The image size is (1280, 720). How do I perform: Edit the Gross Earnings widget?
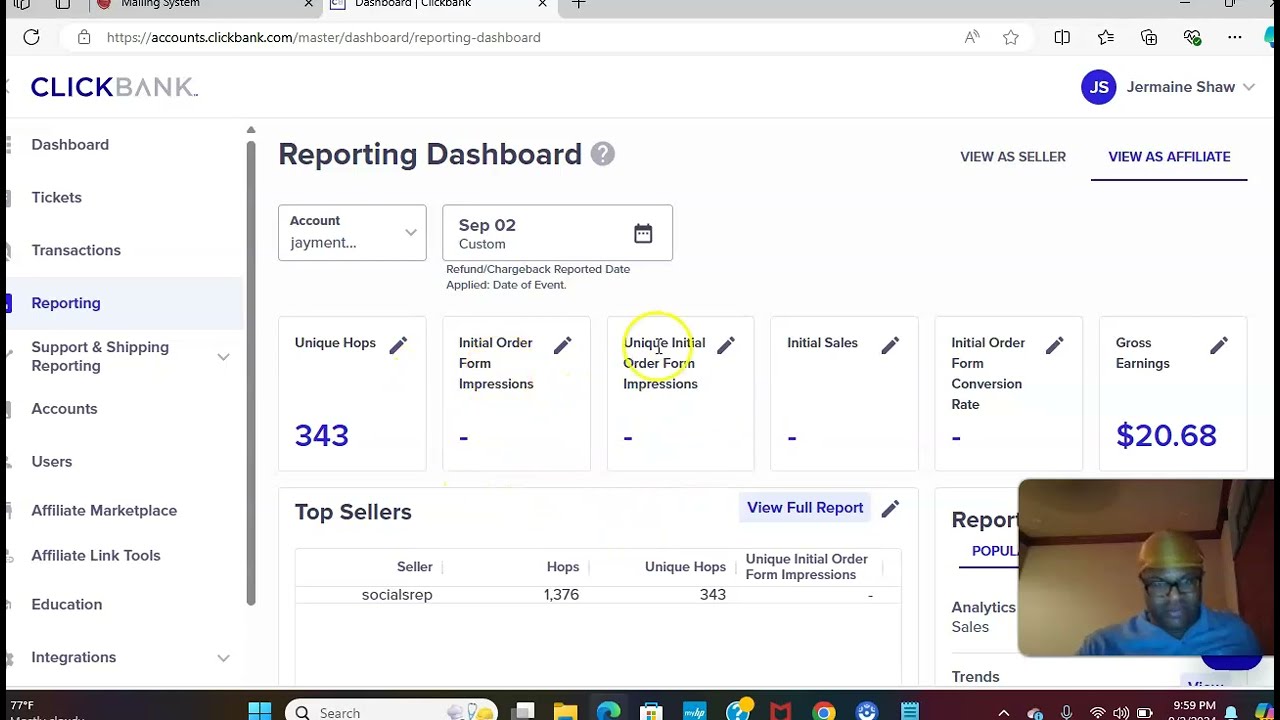(1218, 345)
